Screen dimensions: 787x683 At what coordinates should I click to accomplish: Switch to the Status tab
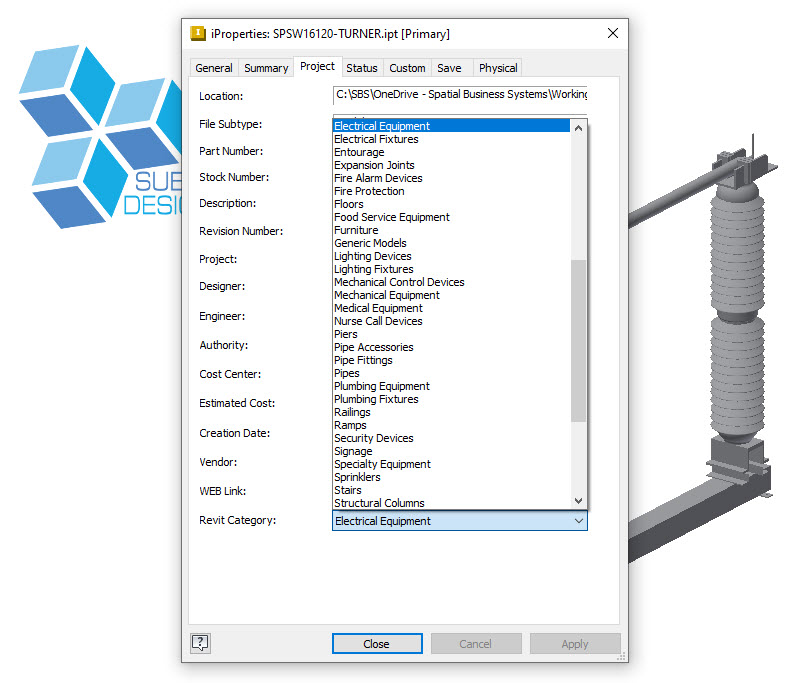361,68
